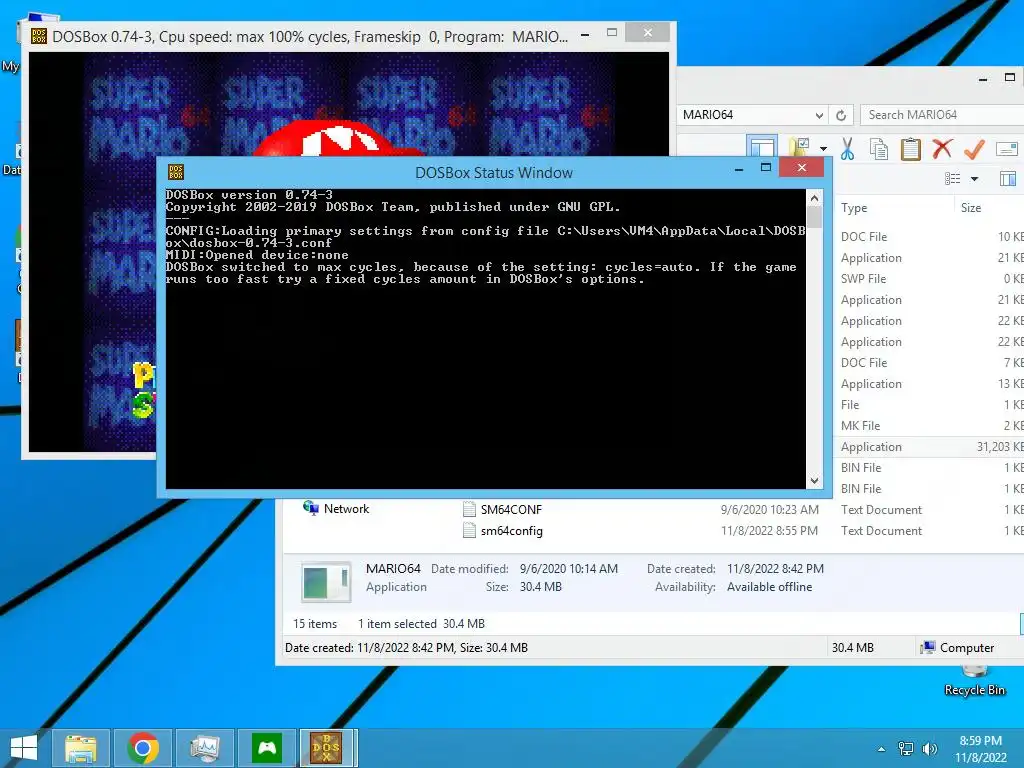Viewport: 1024px width, 768px height.
Task: Select the MK File row
Action: 930,426
